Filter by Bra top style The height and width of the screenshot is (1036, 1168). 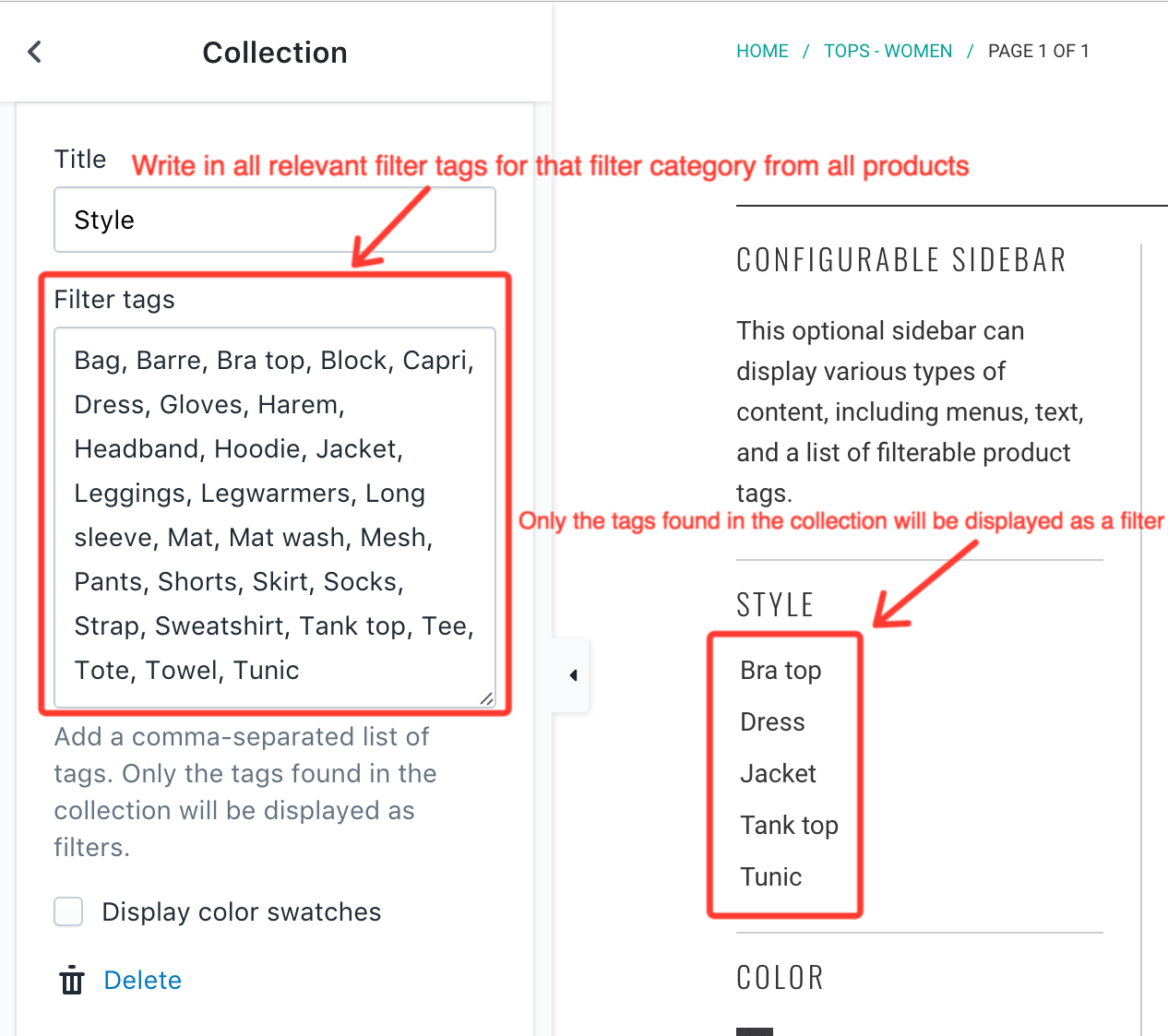point(781,671)
